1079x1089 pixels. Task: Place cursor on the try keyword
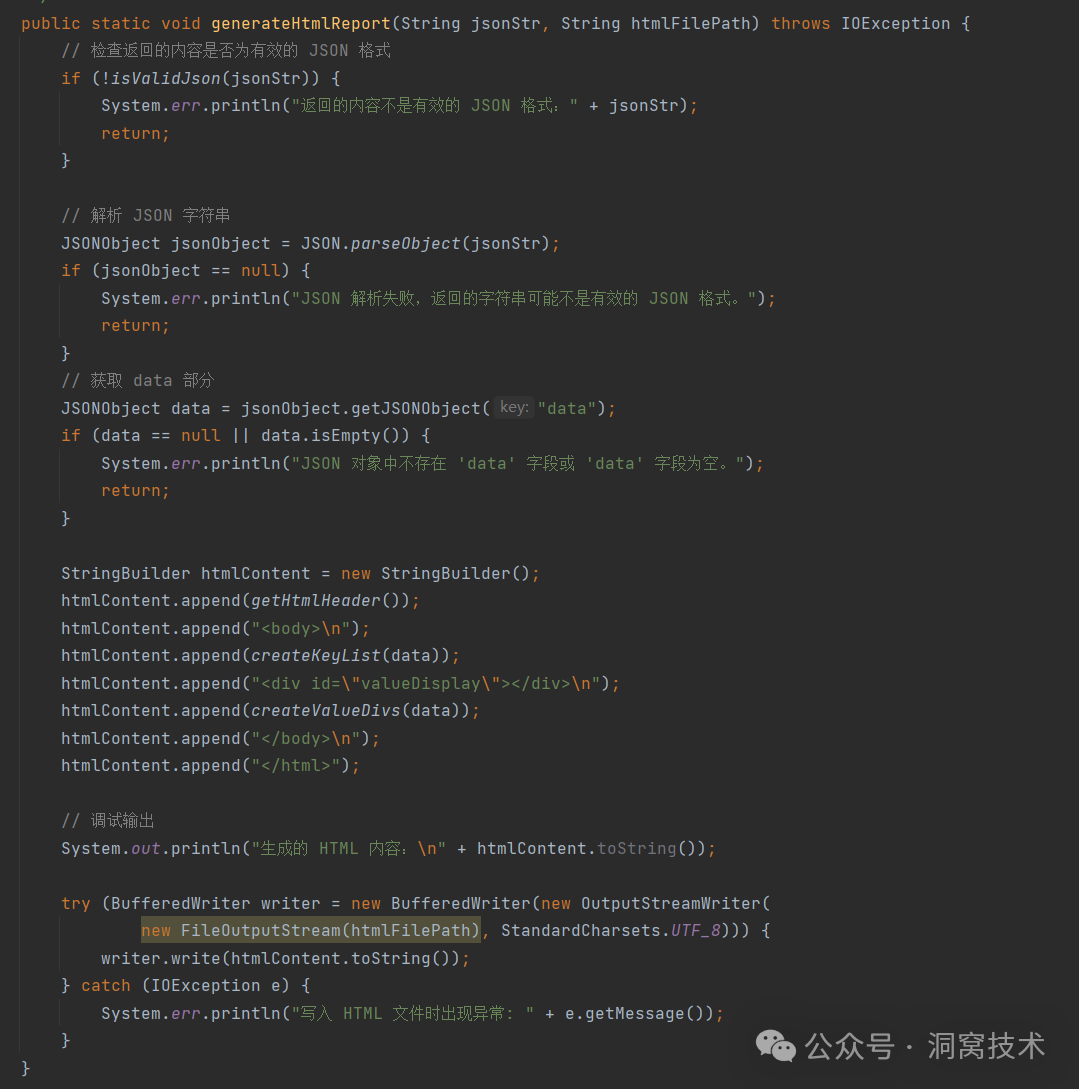pos(75,903)
